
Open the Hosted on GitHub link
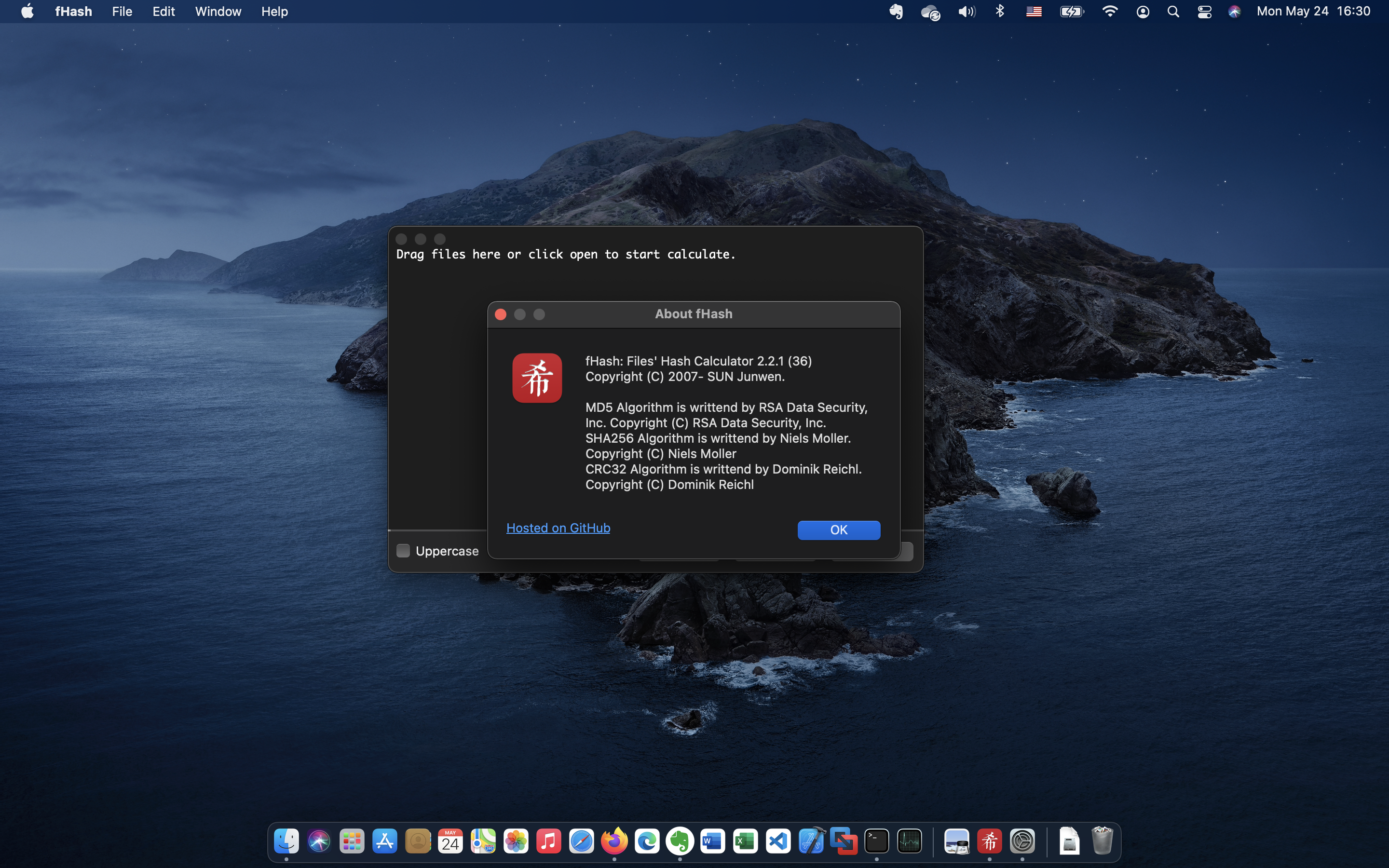558,528
